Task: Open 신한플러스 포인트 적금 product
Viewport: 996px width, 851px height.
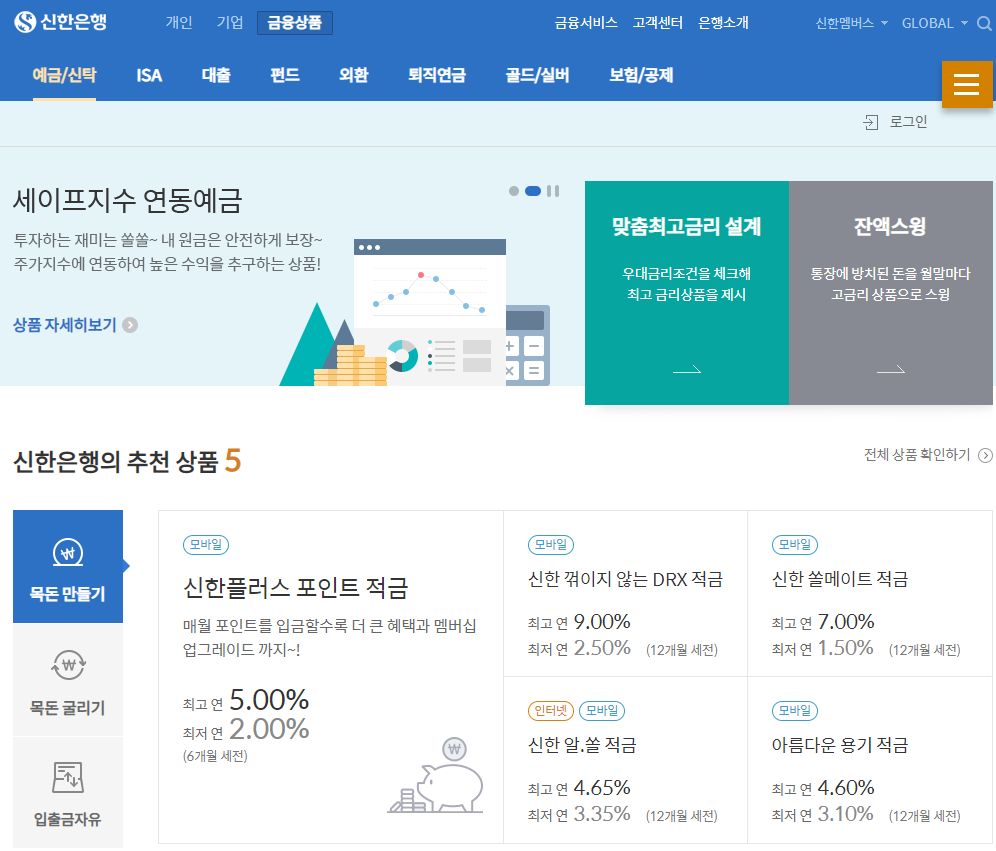Action: tap(295, 588)
